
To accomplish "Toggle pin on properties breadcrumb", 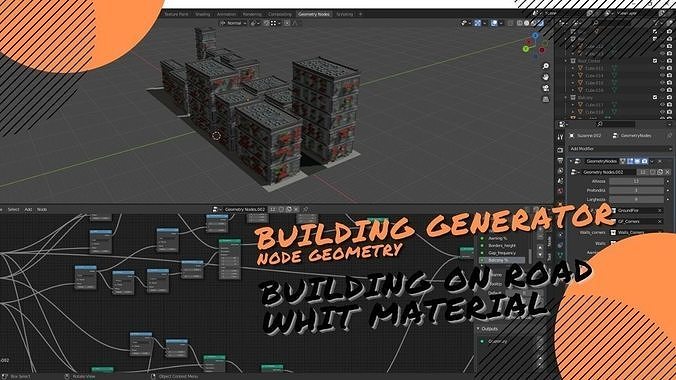I will coord(669,135).
